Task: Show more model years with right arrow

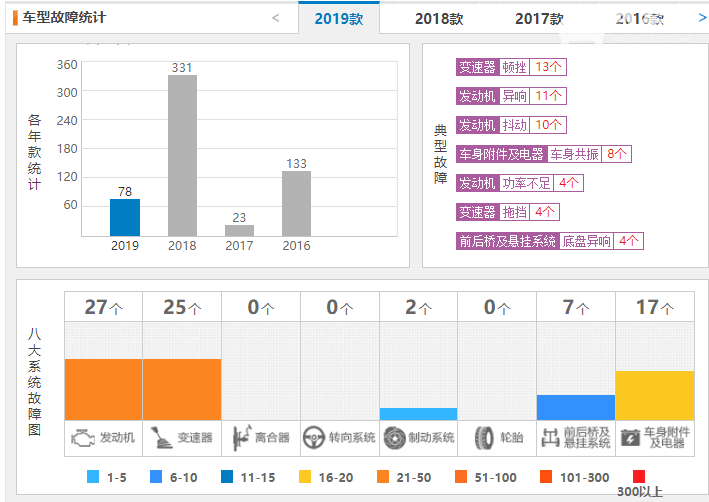Action: click(702, 18)
